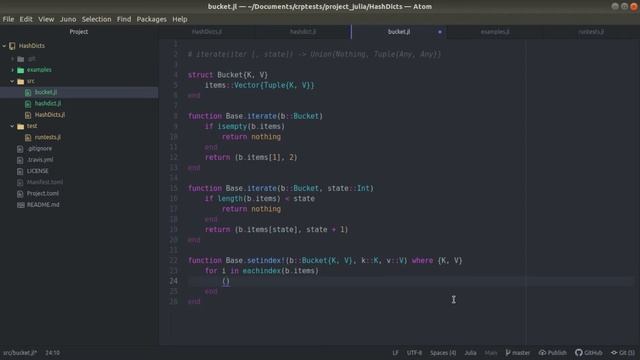Image resolution: width=640 pixels, height=360 pixels.
Task: Select the bucket.jl editor tab
Action: pos(399,32)
